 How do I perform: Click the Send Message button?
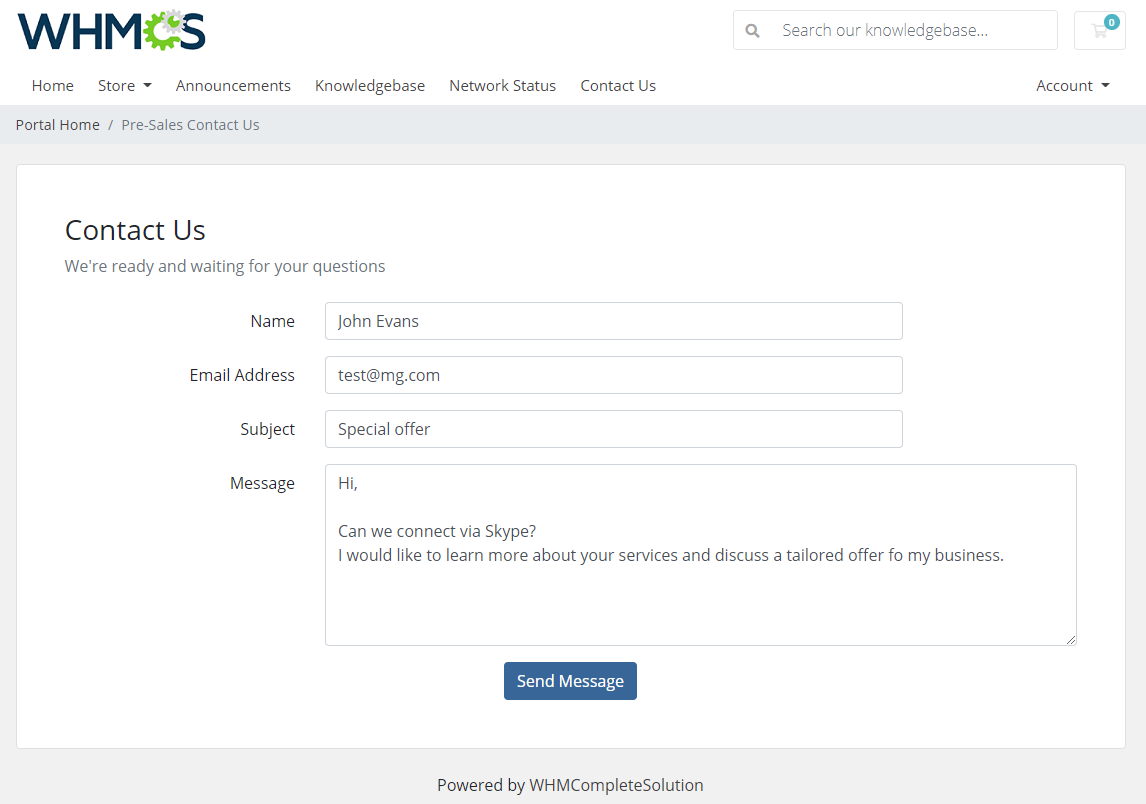click(x=570, y=681)
